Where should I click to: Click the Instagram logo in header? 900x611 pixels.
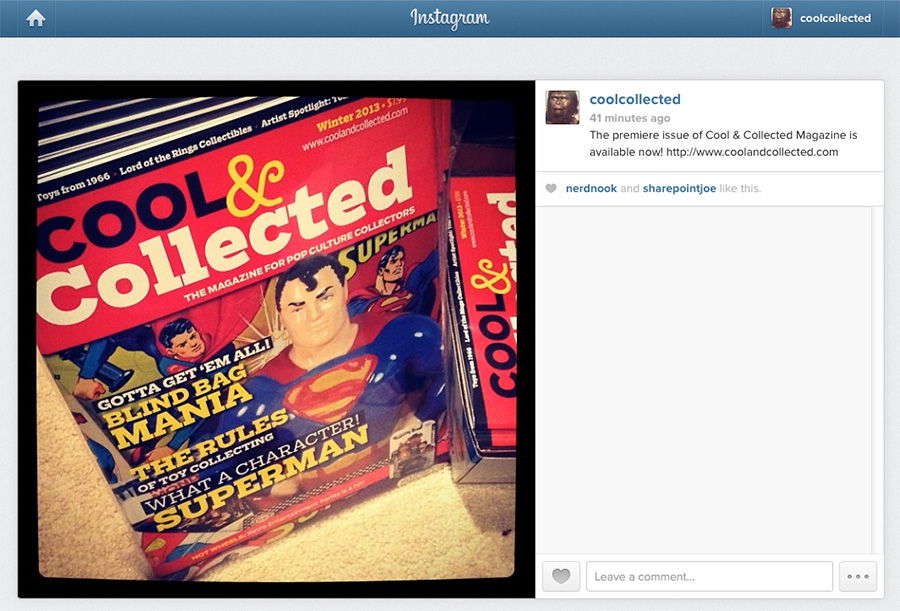tap(449, 18)
